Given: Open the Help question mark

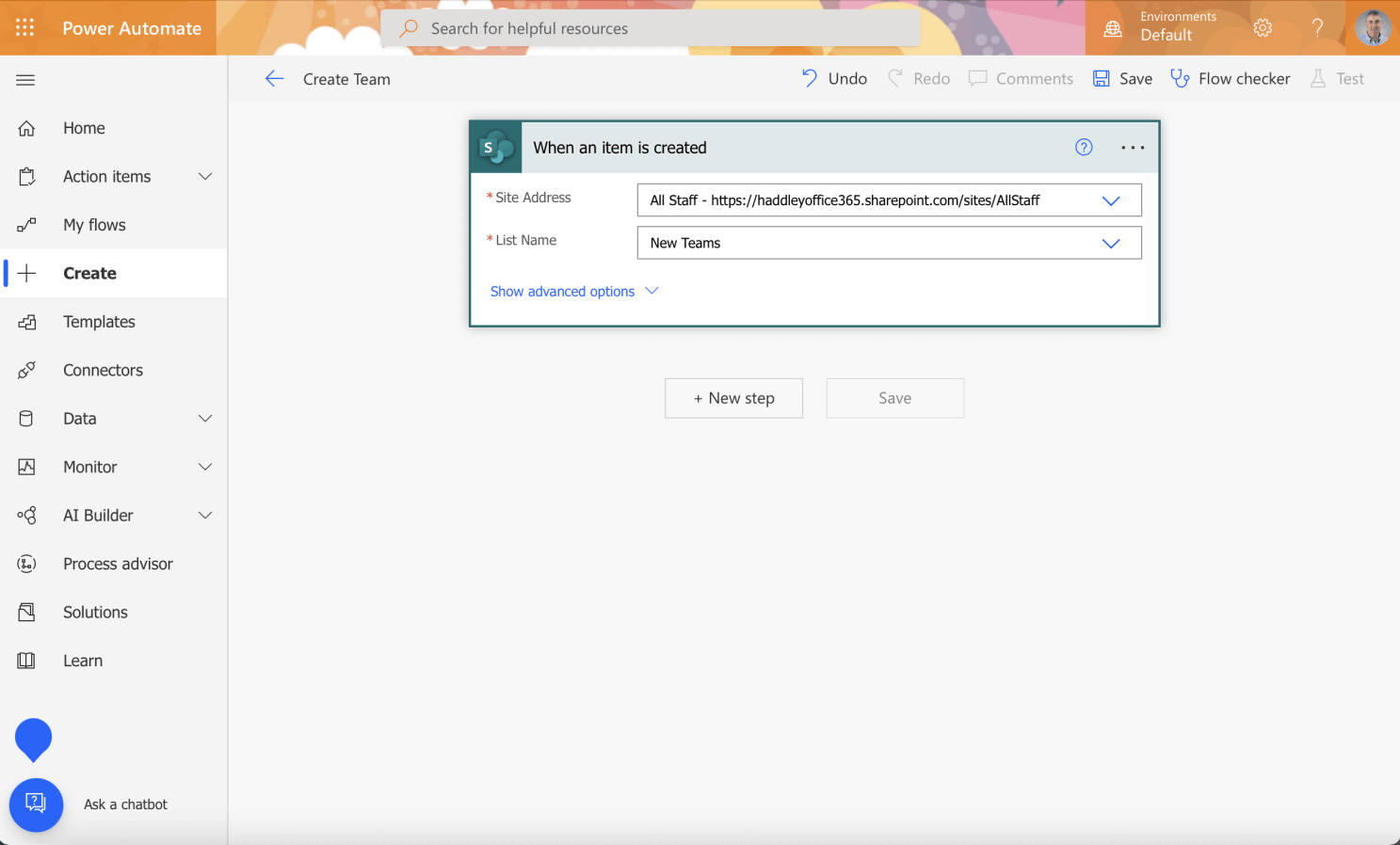Looking at the screenshot, I should (1317, 28).
